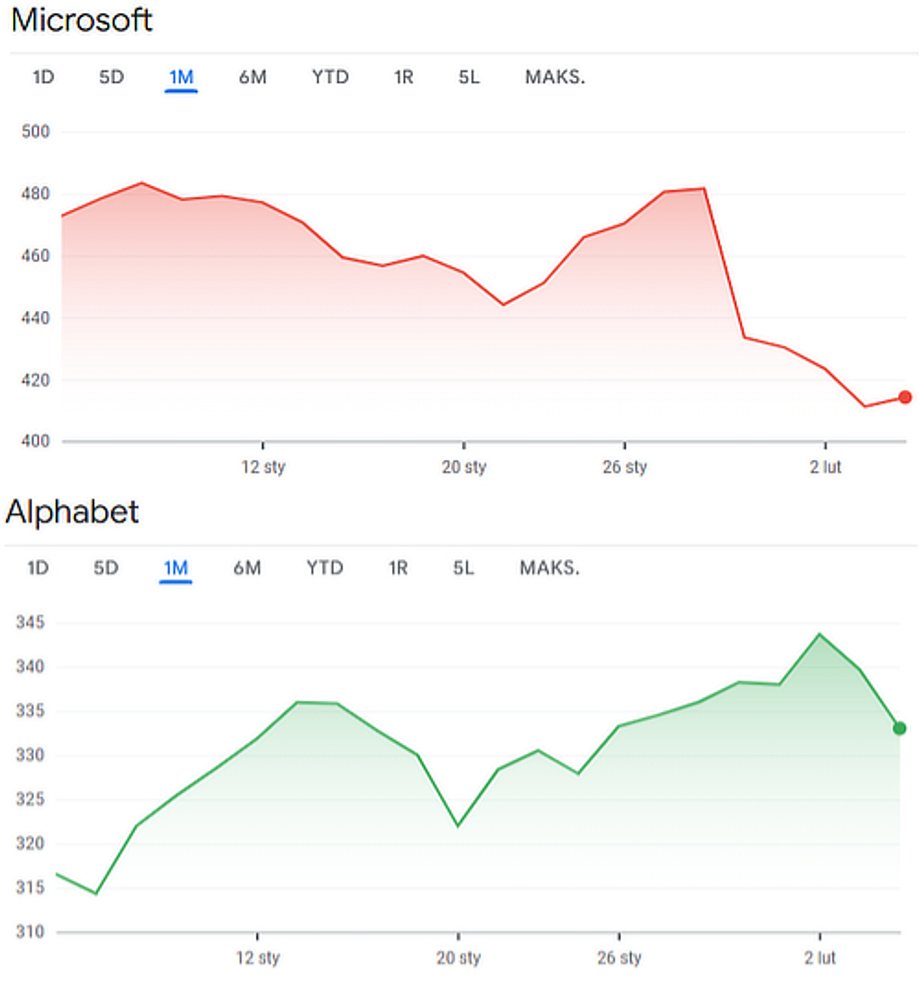Switch Microsoft chart to 1R range
The width and height of the screenshot is (920, 1004).
(403, 77)
